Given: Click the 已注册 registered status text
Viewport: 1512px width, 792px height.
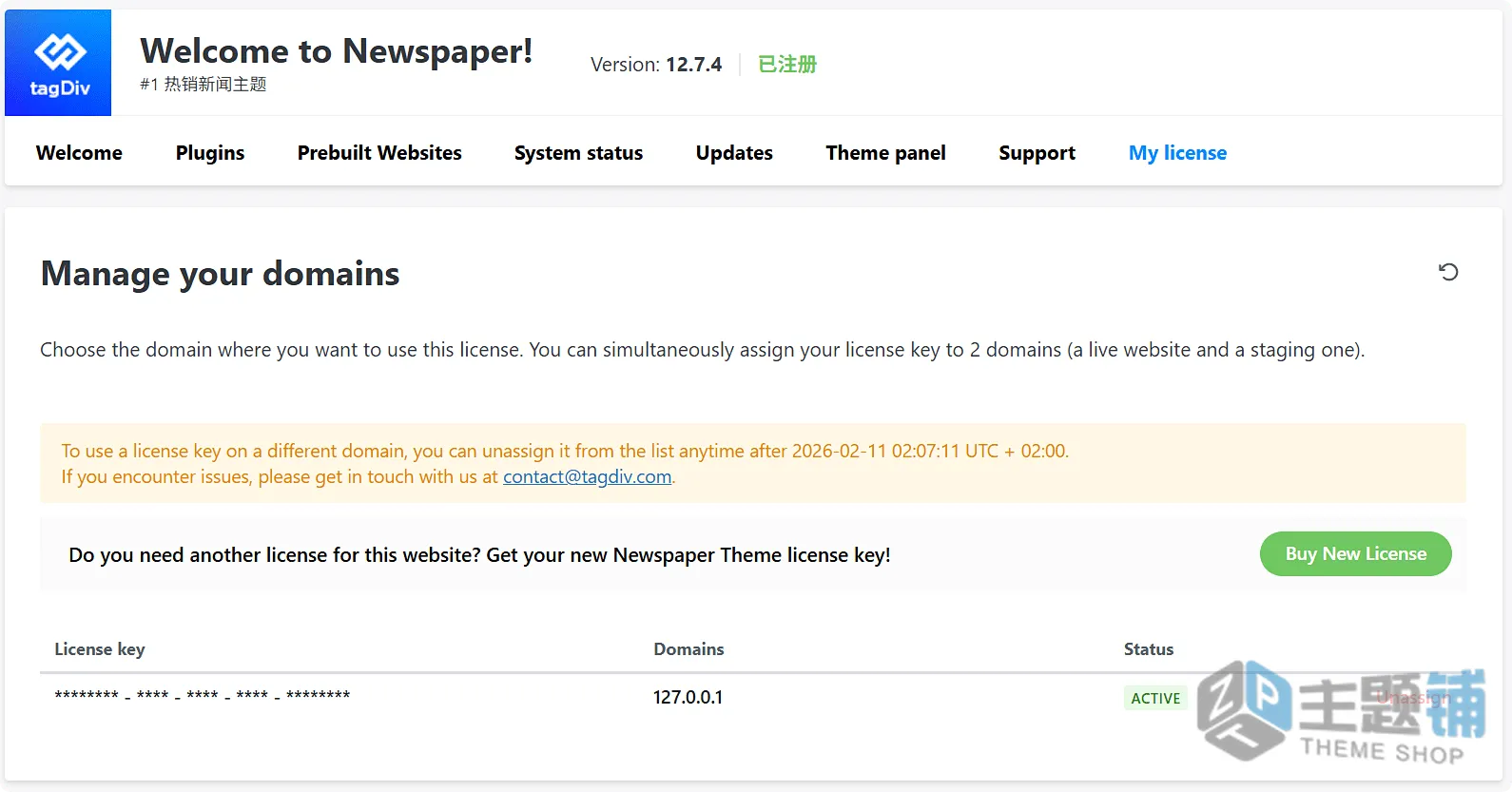Looking at the screenshot, I should point(787,64).
